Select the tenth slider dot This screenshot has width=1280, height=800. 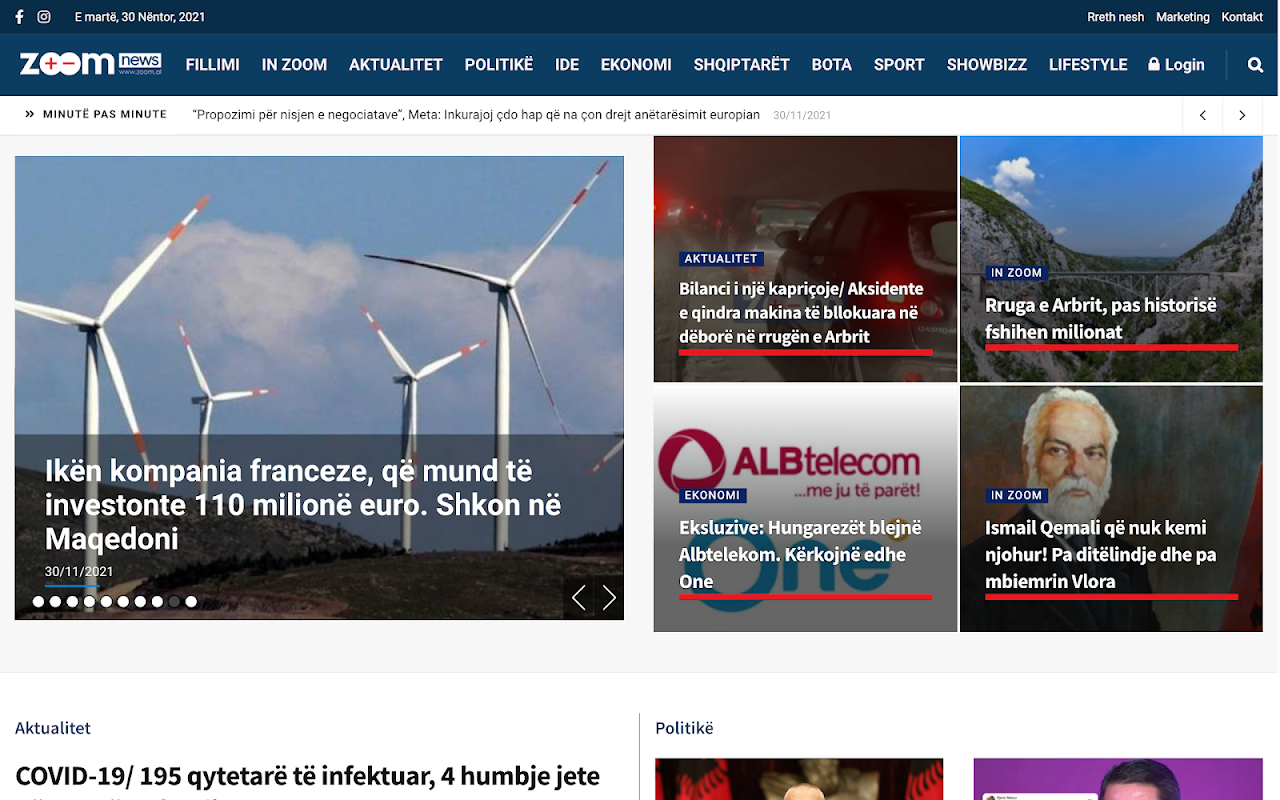coord(191,602)
